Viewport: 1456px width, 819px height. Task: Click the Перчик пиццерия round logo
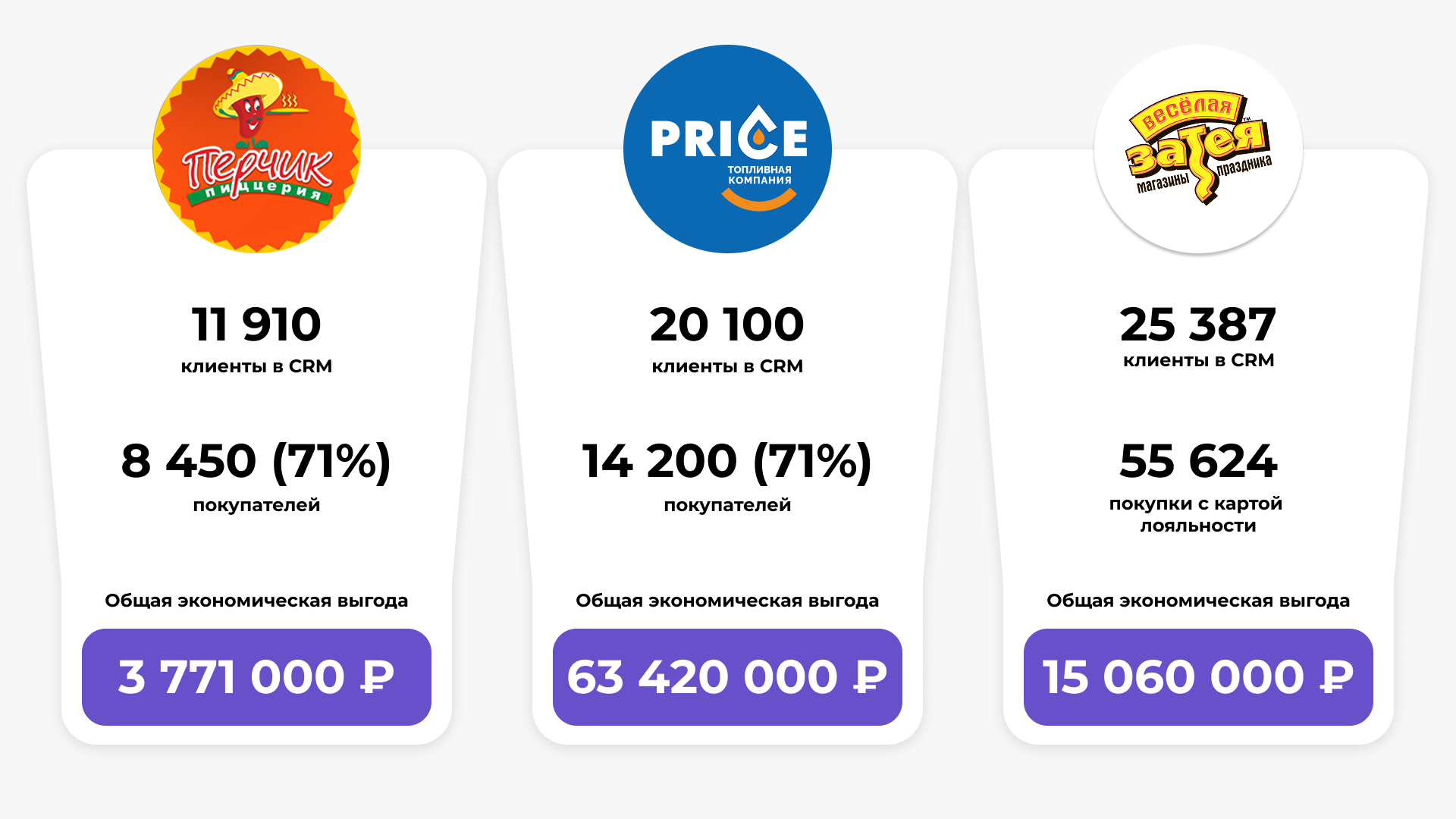tap(256, 149)
